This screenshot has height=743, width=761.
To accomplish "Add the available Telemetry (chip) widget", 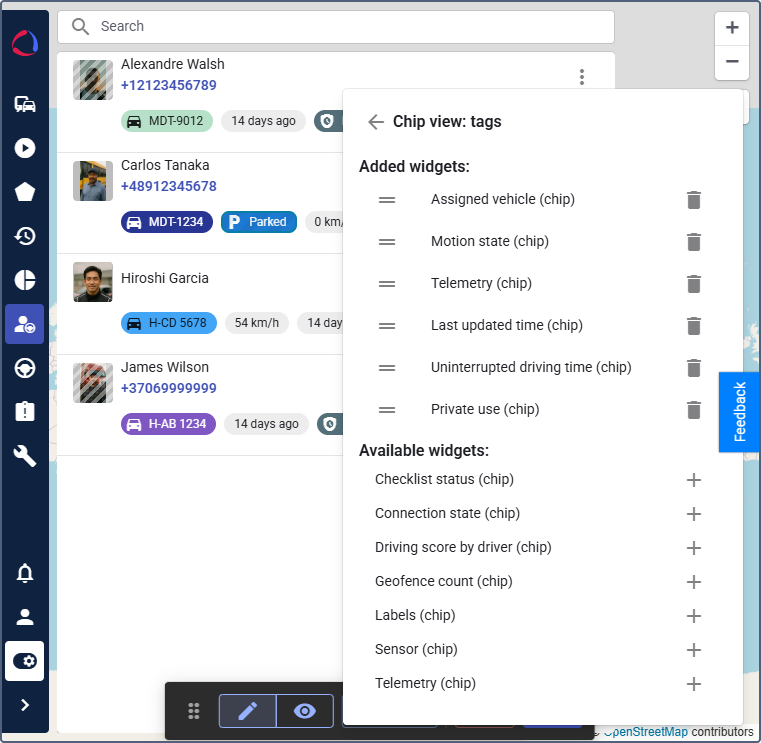I will [694, 683].
